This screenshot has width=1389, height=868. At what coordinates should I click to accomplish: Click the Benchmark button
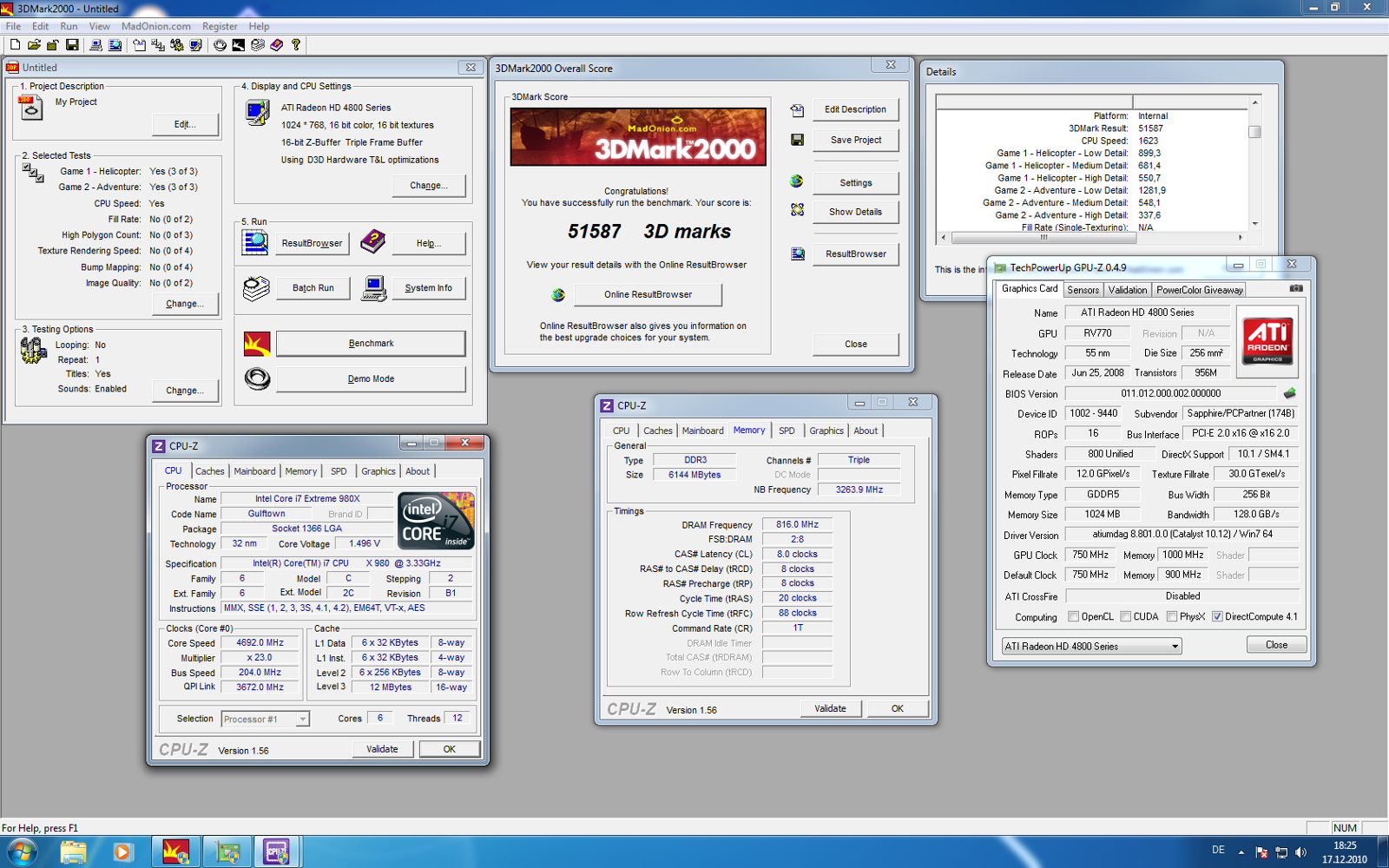pos(371,344)
